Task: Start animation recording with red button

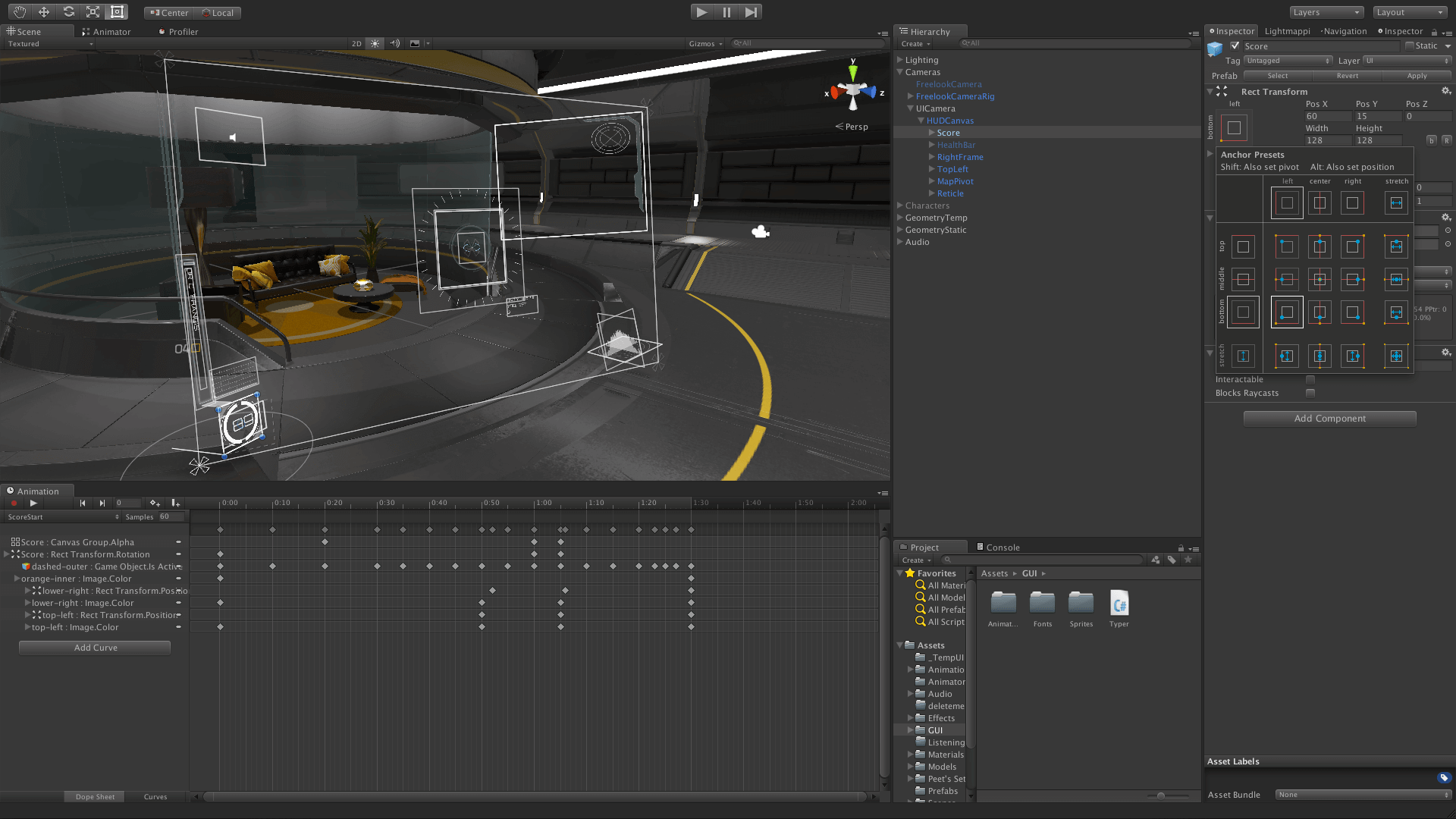Action: click(13, 503)
